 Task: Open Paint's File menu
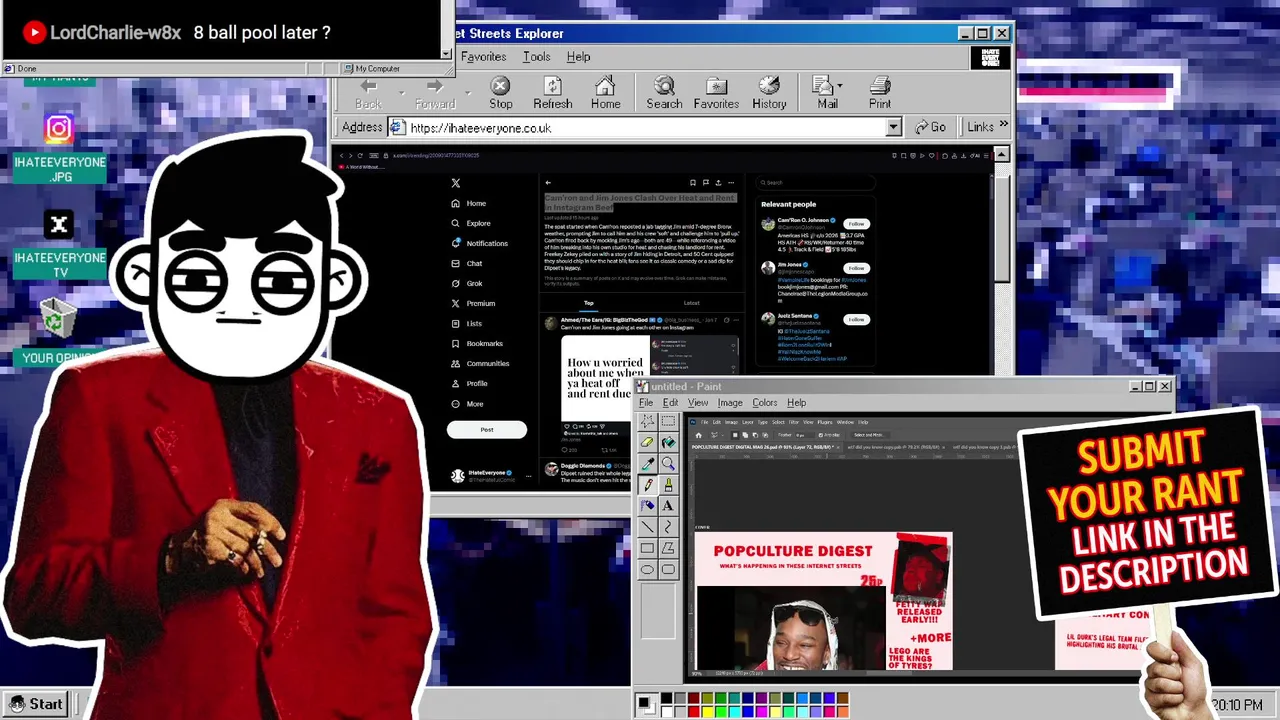pos(646,403)
